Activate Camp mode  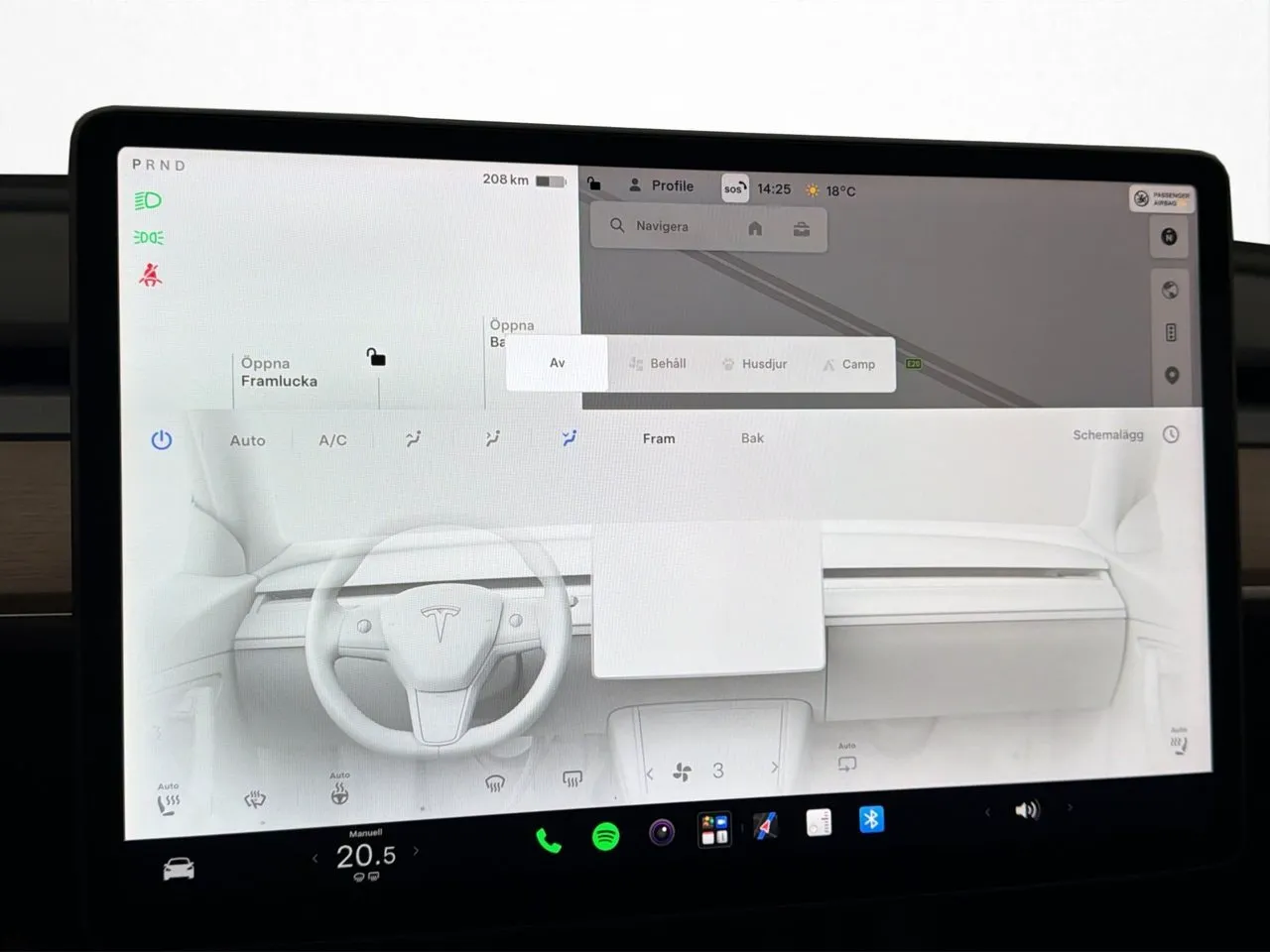849,364
